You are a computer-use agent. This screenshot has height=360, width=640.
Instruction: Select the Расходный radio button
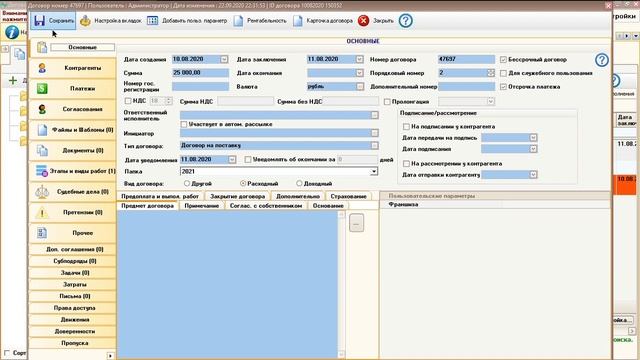tap(243, 184)
